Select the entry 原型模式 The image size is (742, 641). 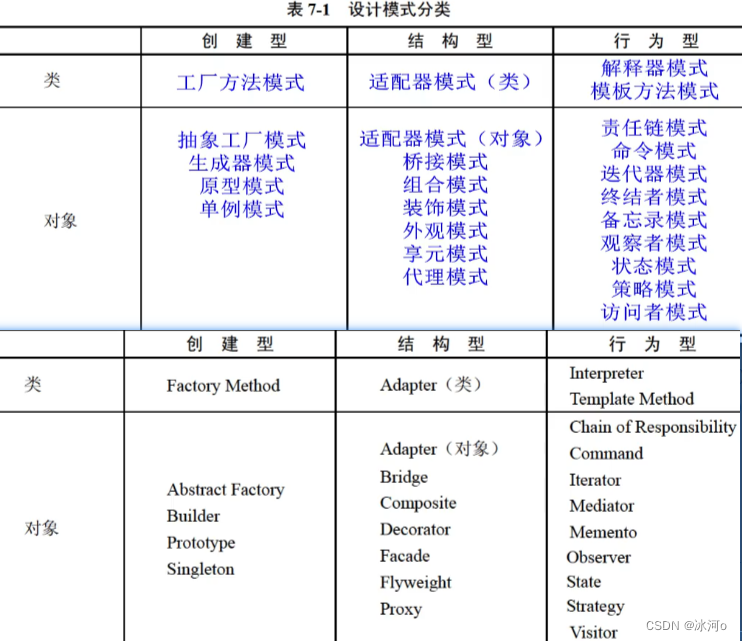coord(241,186)
